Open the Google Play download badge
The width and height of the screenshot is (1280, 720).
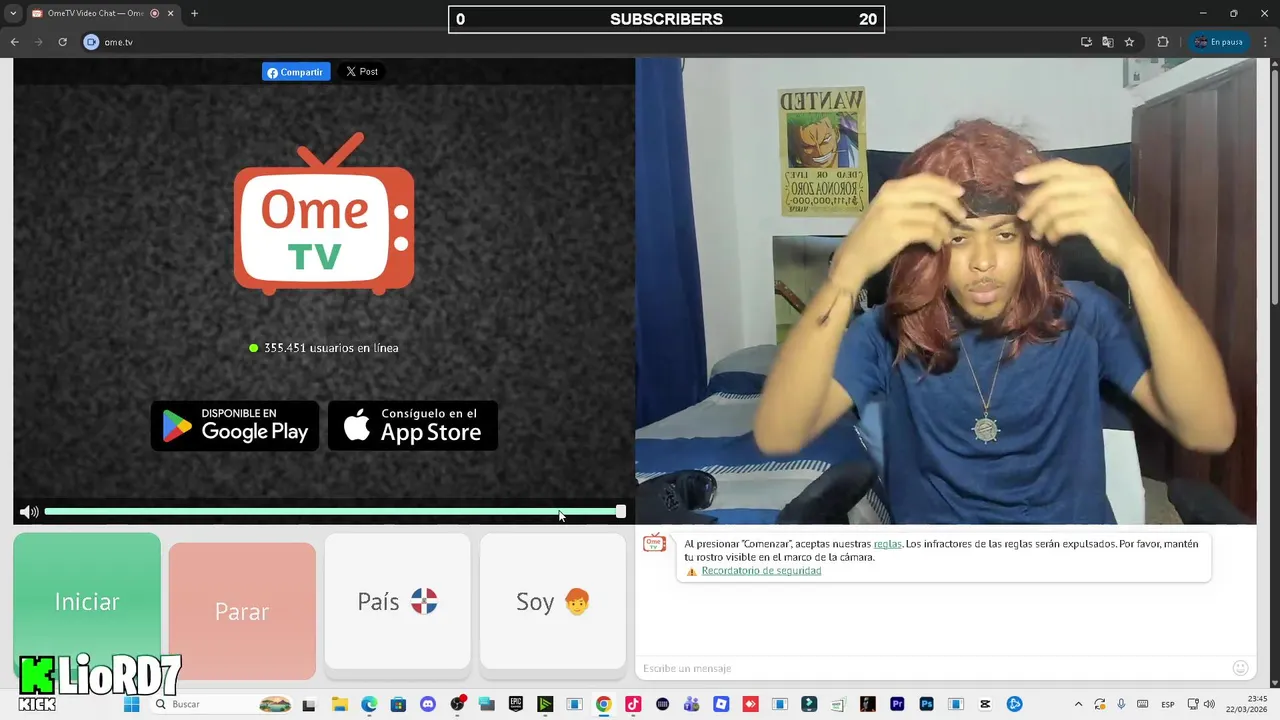(235, 426)
